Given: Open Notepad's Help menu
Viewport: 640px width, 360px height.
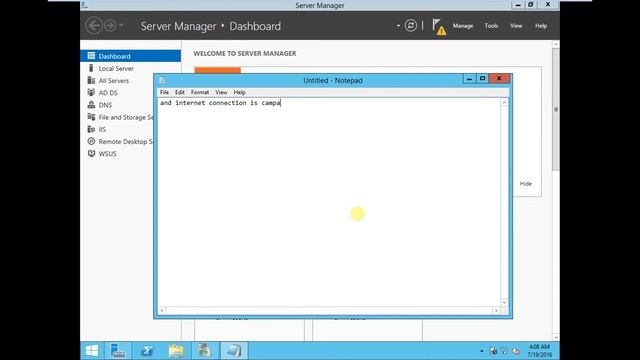Looking at the screenshot, I should [x=240, y=92].
